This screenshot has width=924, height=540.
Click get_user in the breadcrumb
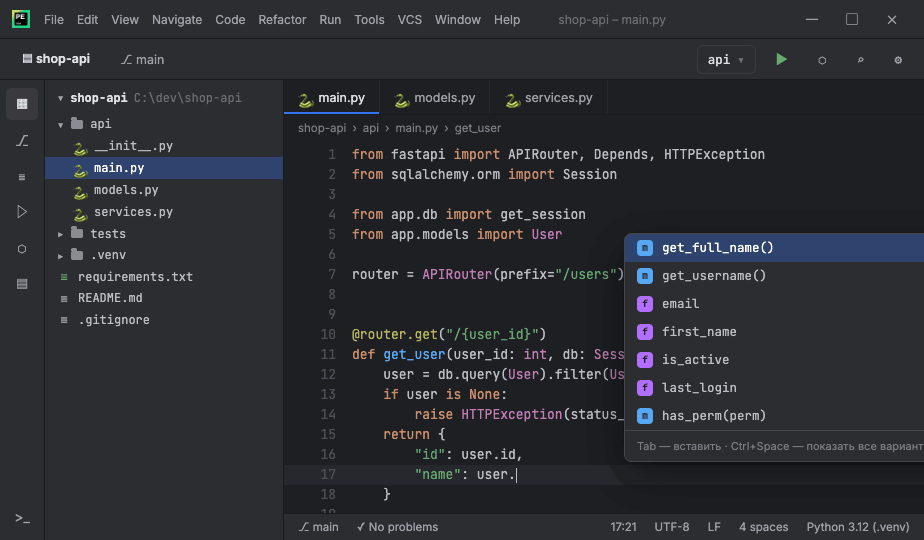pyautogui.click(x=478, y=128)
